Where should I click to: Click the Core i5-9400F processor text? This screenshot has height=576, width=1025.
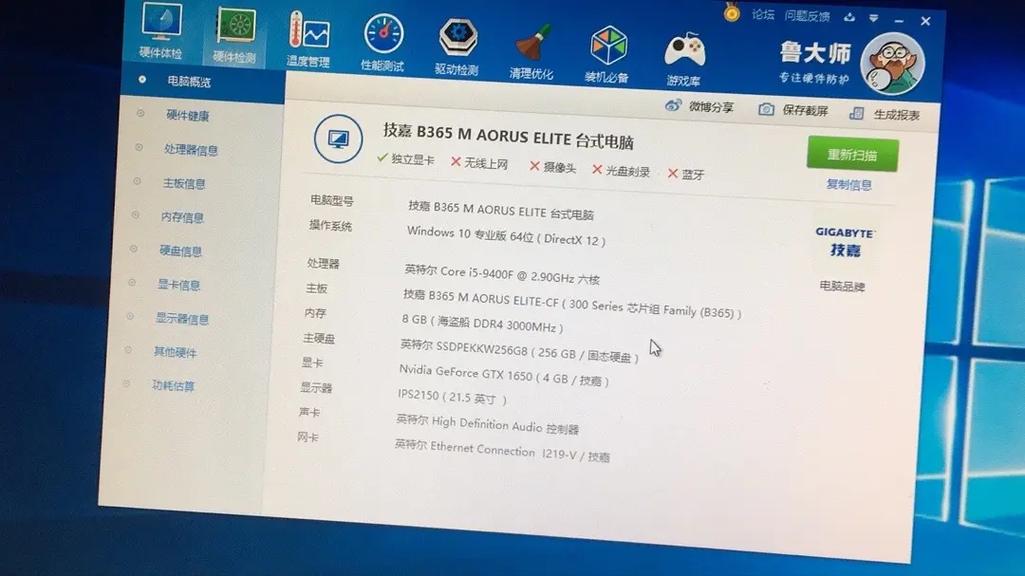click(501, 275)
